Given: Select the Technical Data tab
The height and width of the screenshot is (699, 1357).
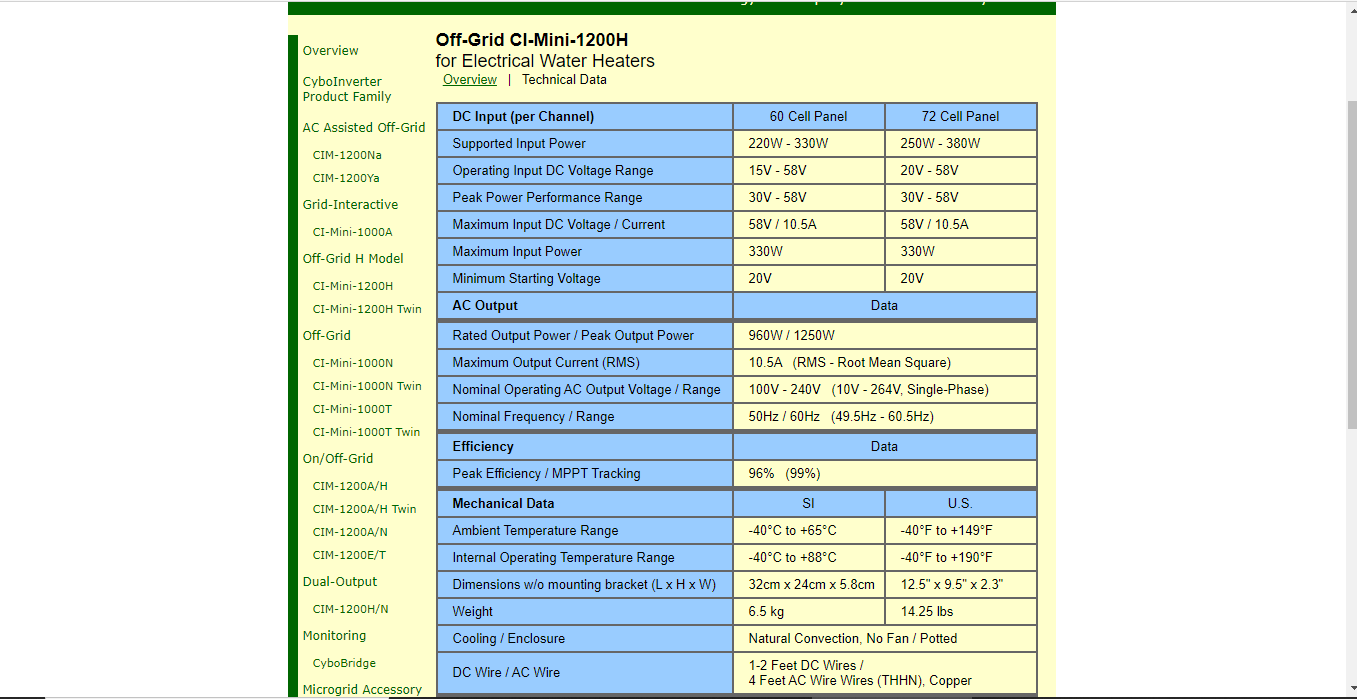Looking at the screenshot, I should [x=564, y=80].
